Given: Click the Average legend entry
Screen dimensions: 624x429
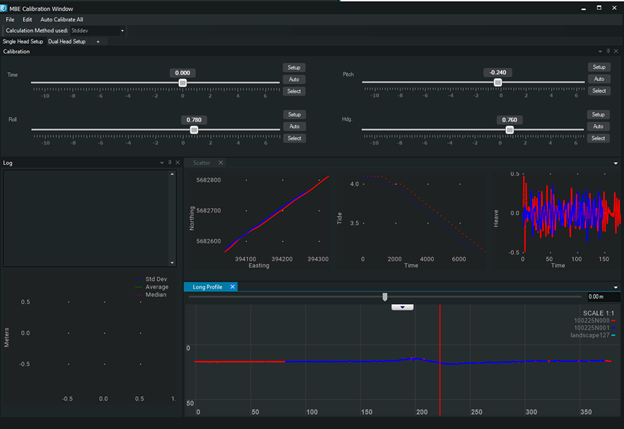Looking at the screenshot, I should pyautogui.click(x=152, y=287).
